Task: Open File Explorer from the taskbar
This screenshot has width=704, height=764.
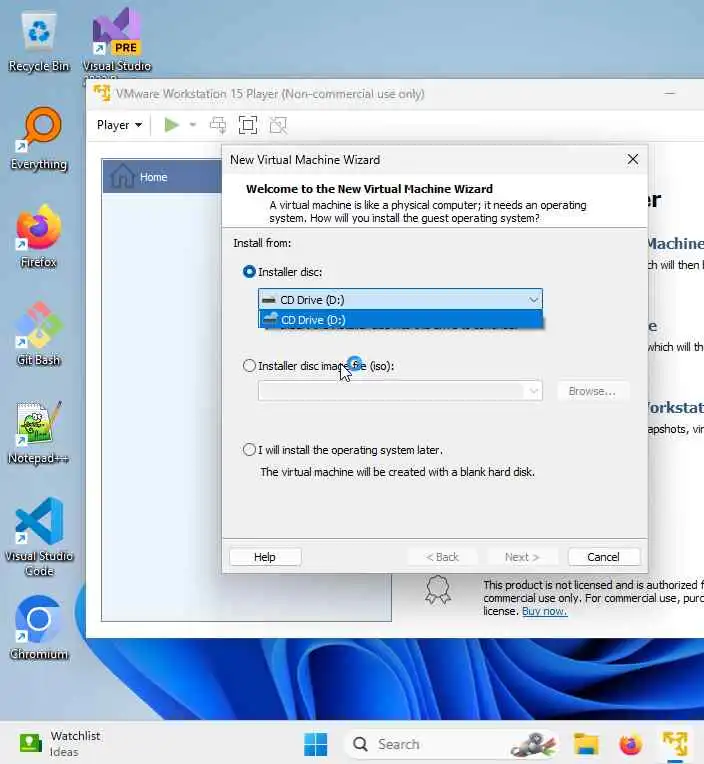Action: click(586, 745)
